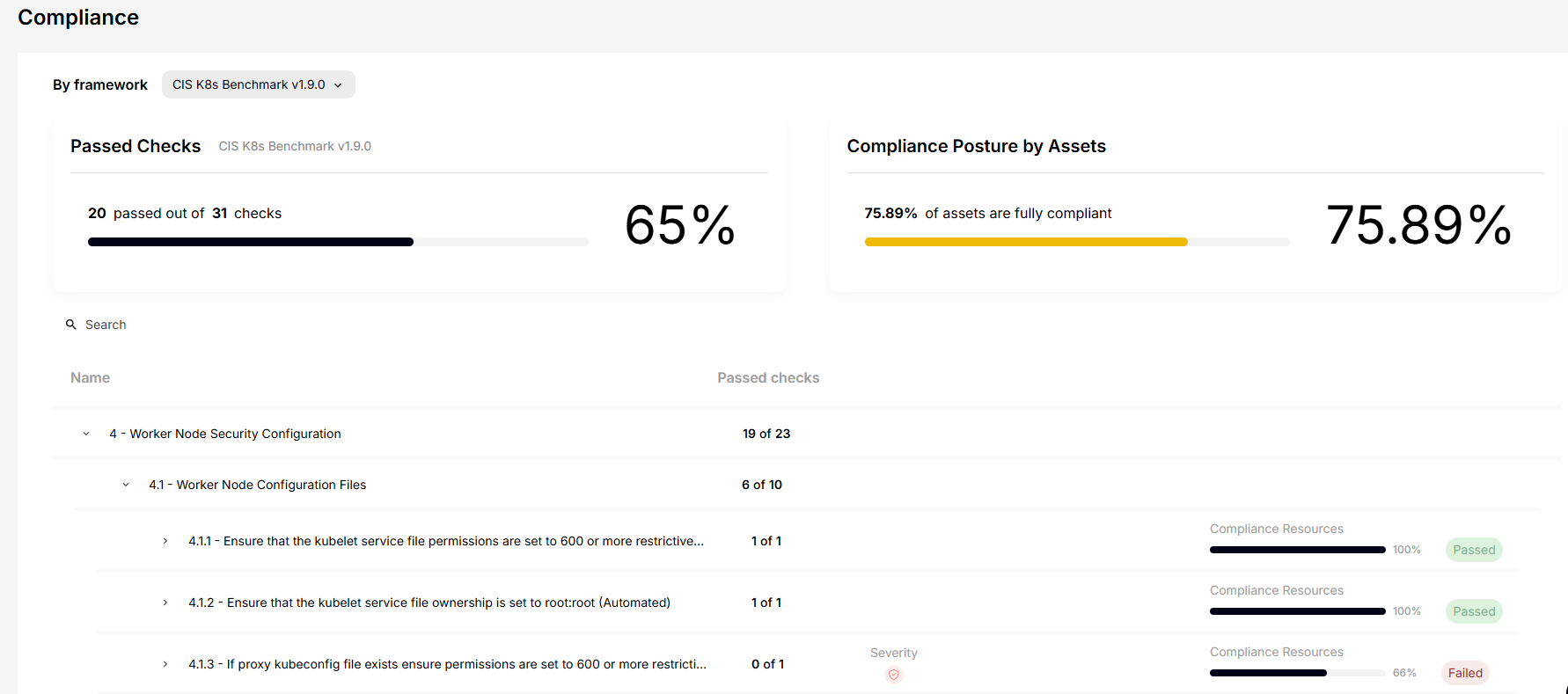This screenshot has width=1568, height=694.
Task: Collapse the 4.1 Worker Node Configuration Files row
Action: click(126, 485)
